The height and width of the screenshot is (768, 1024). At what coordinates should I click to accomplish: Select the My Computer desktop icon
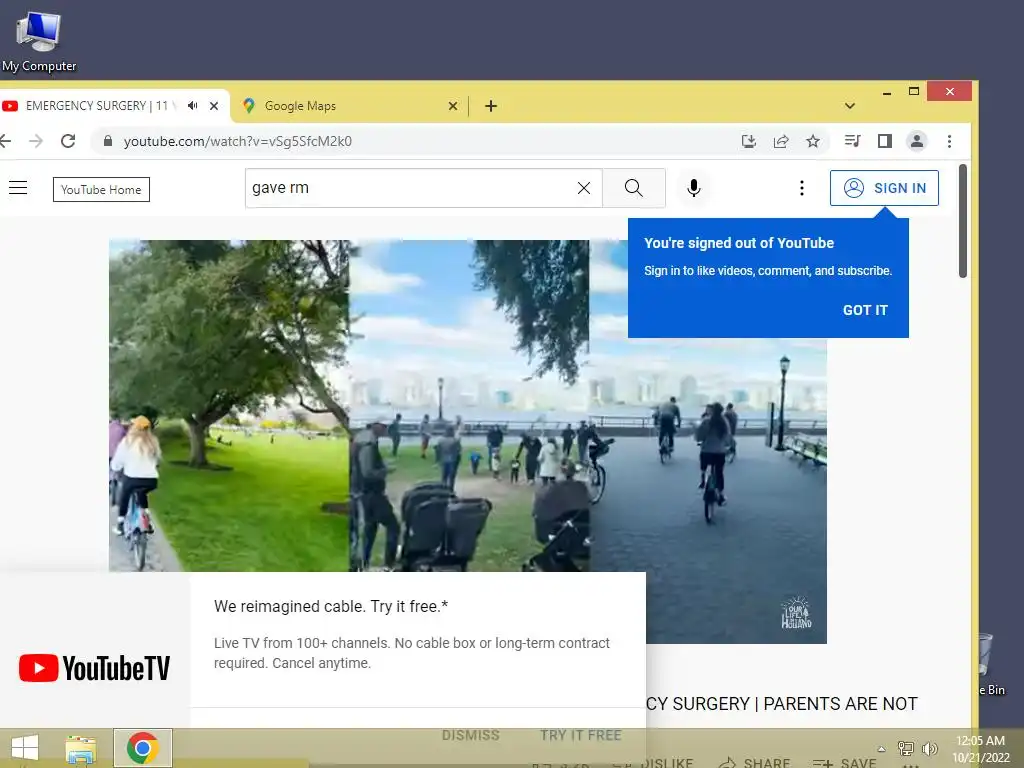(39, 41)
